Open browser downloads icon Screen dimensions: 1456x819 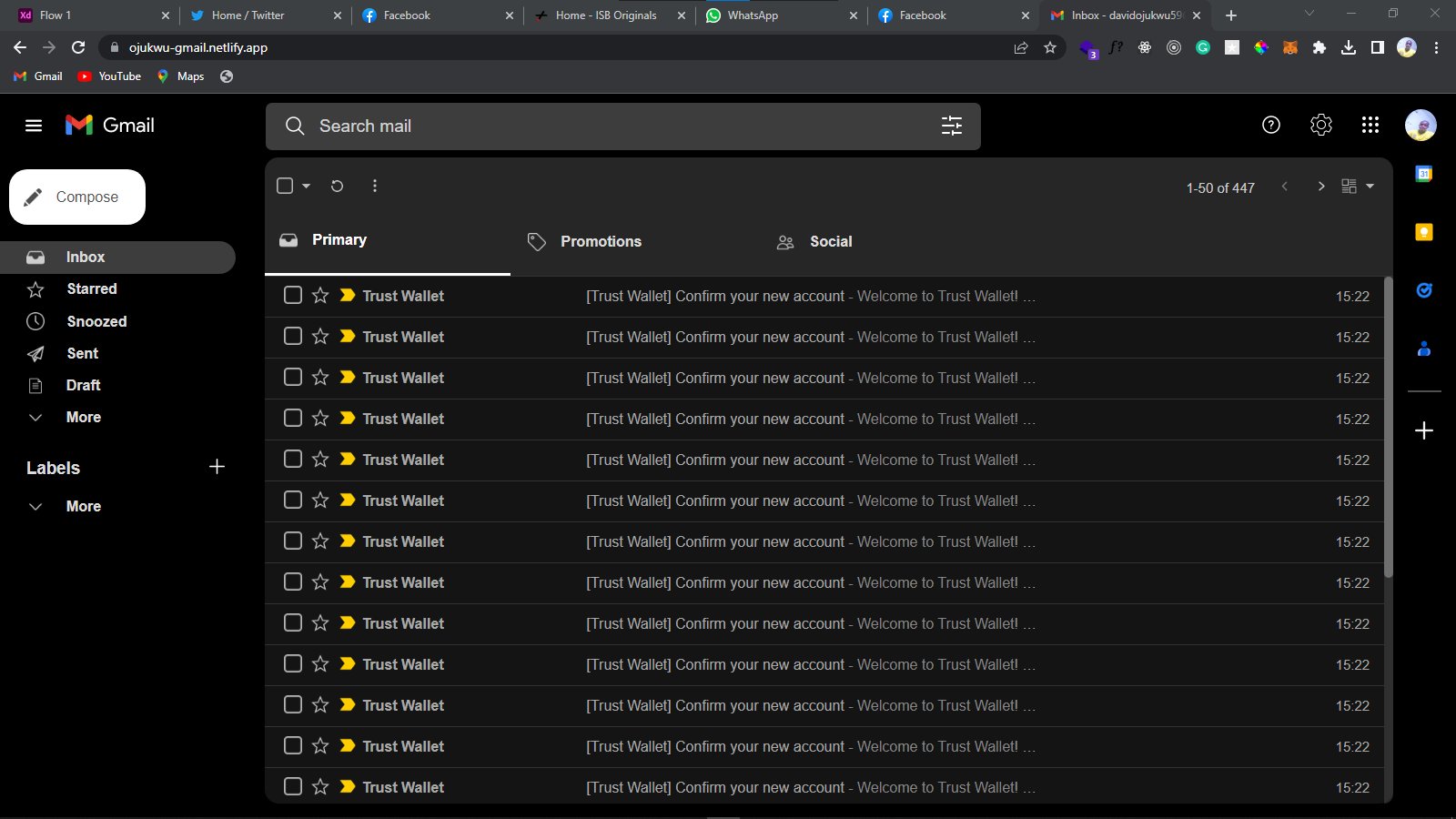tap(1349, 47)
